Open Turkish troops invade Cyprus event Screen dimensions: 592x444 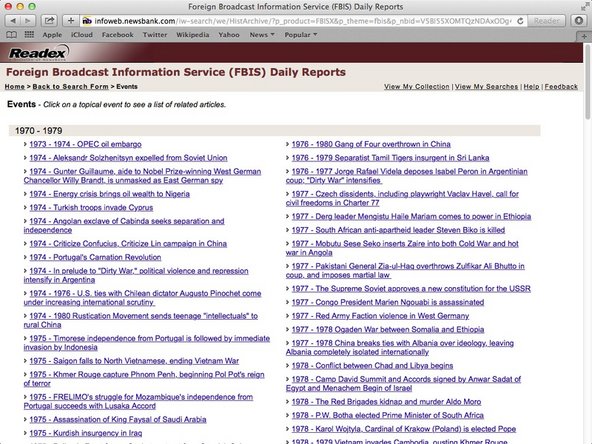[91, 208]
